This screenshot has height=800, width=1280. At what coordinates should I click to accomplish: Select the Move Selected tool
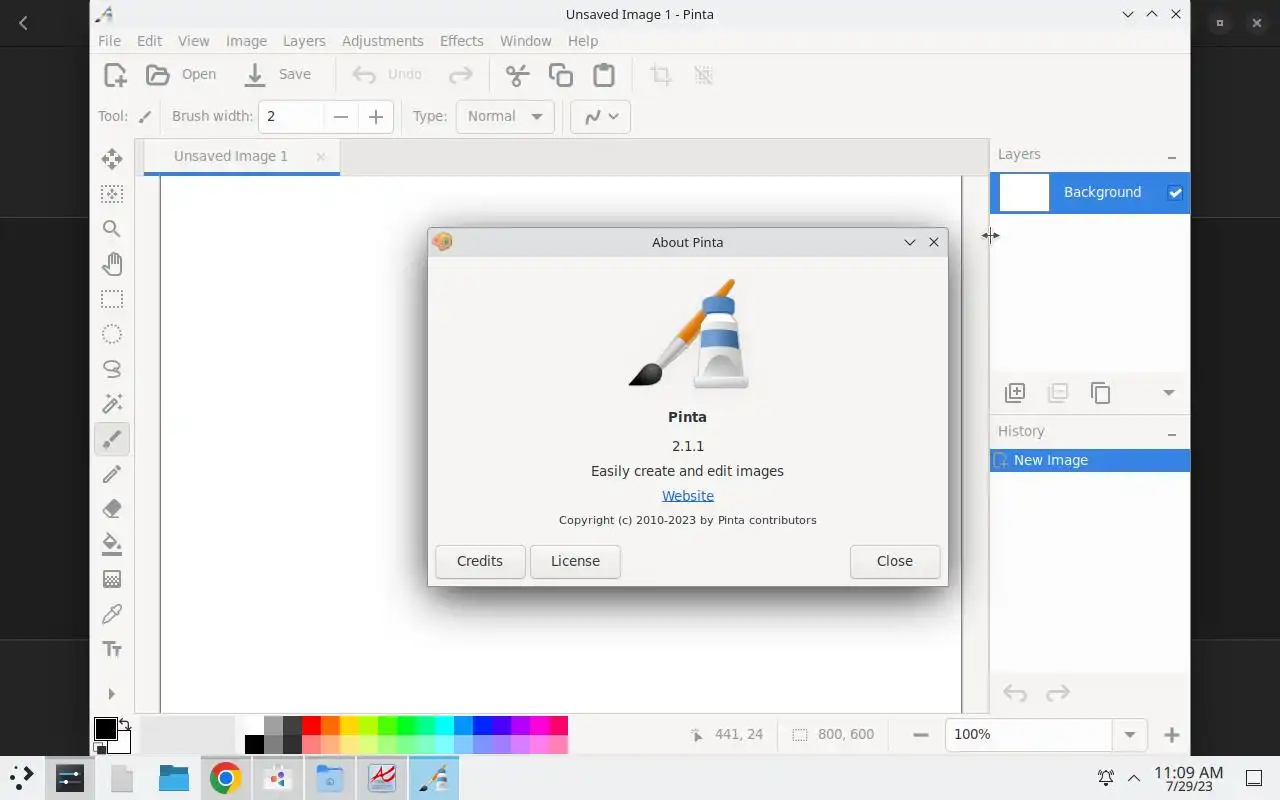pos(112,159)
